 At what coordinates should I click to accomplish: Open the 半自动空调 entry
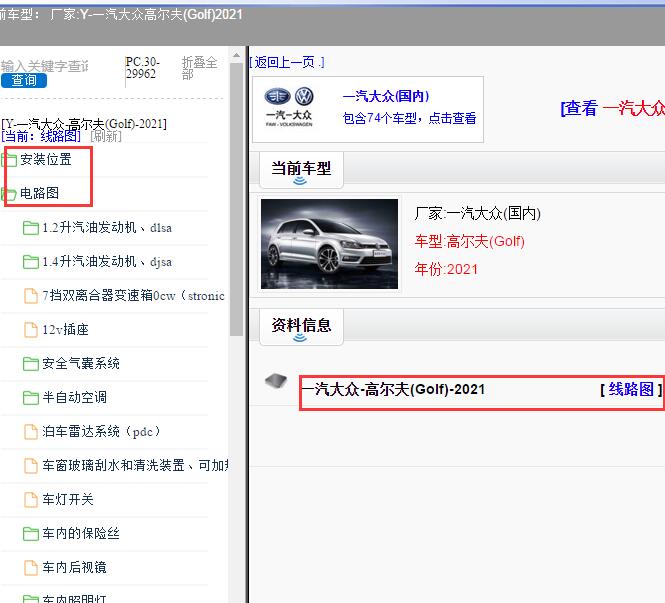pos(74,397)
